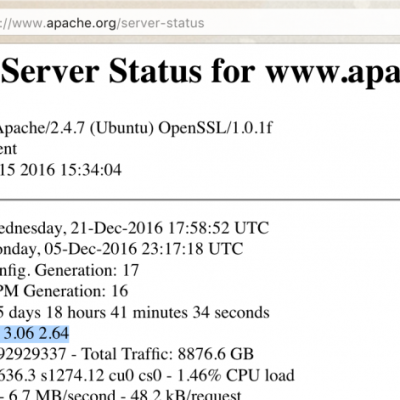Click the '15 2016 15:34:04' build time line

click(61, 170)
